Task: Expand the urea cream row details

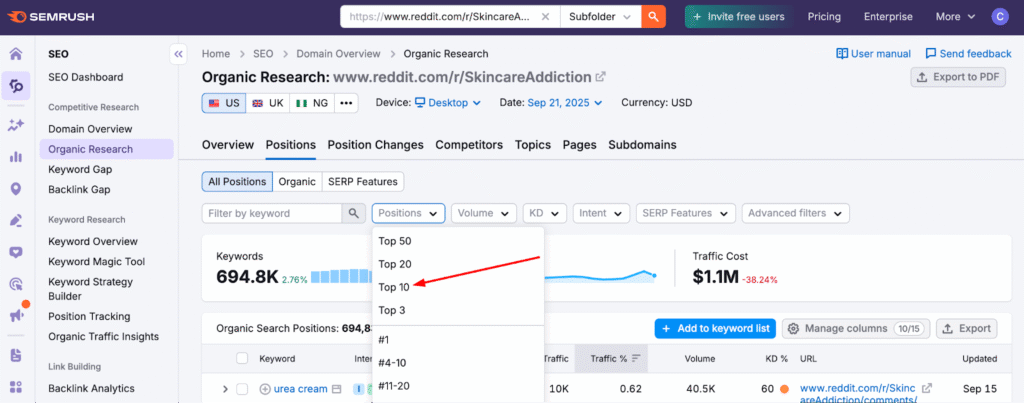Action: click(225, 389)
